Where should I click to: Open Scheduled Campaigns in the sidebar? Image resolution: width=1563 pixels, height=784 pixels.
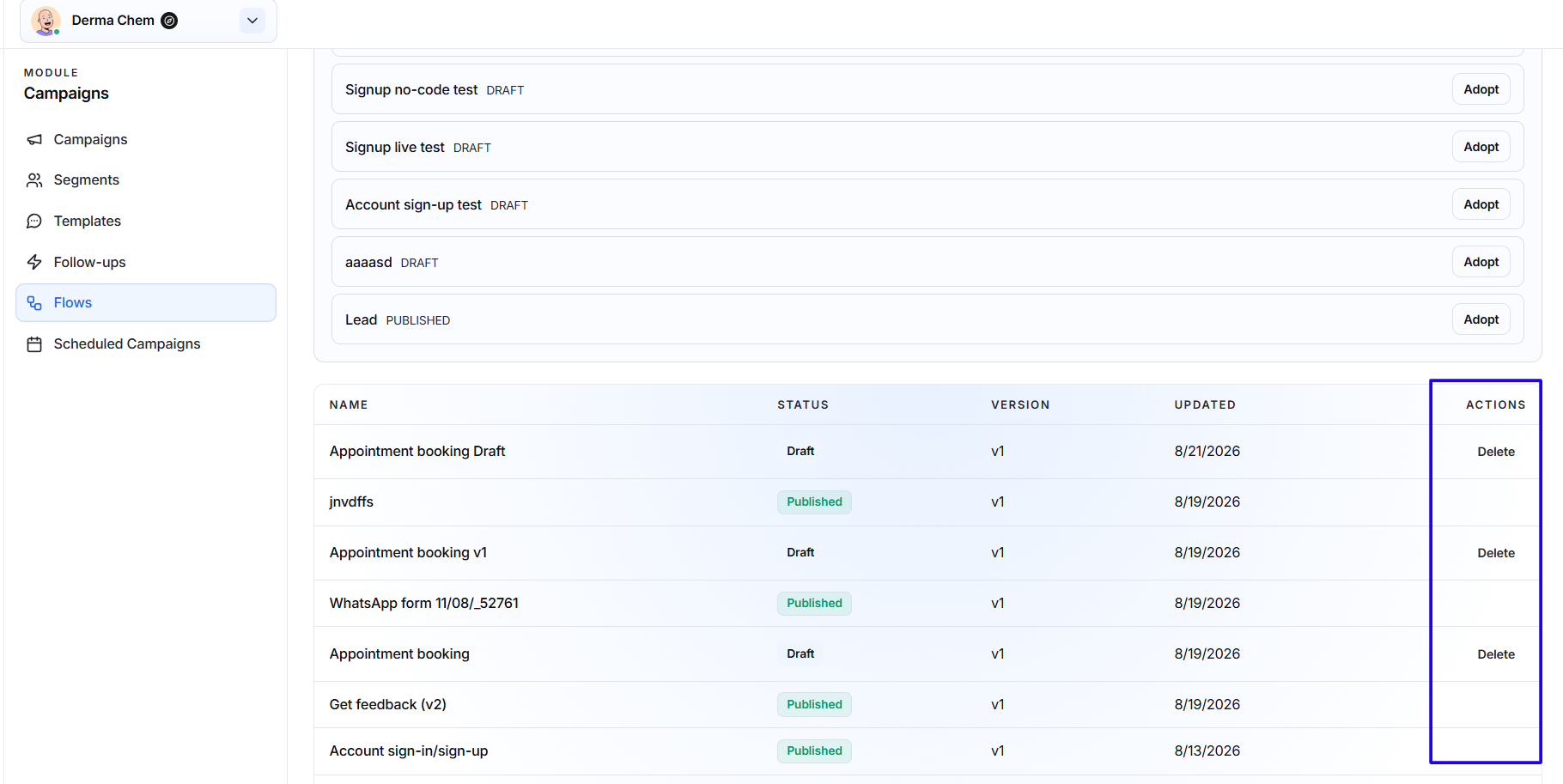146,344
